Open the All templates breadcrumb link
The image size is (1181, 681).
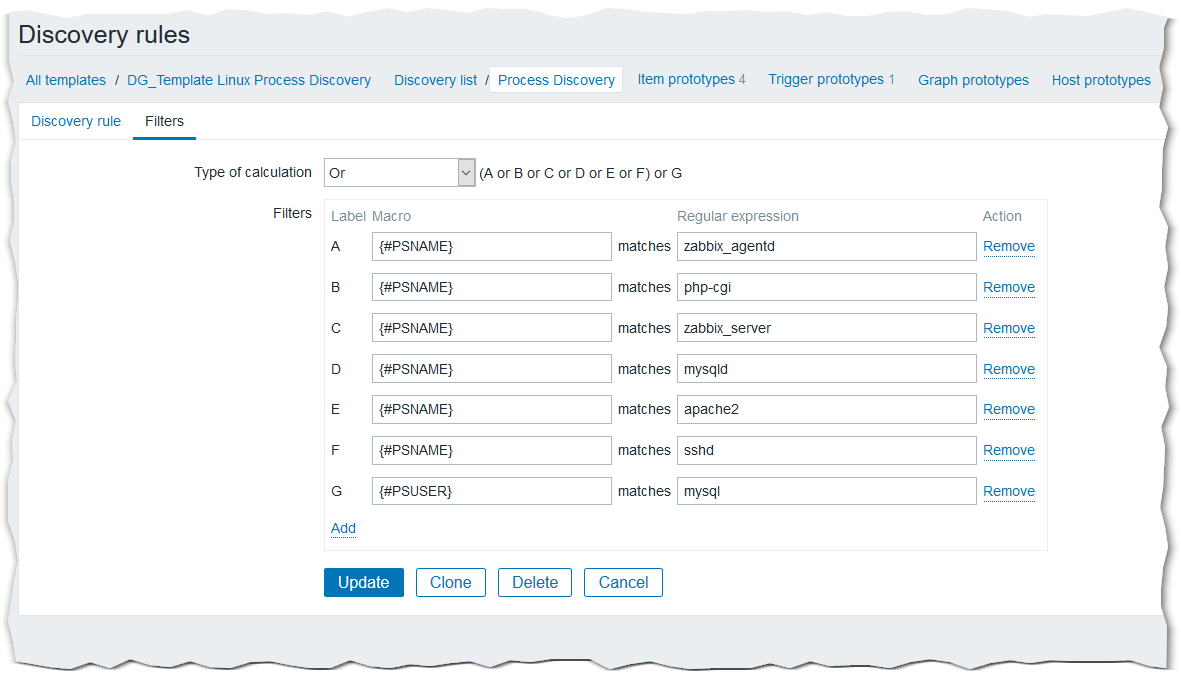pyautogui.click(x=66, y=80)
